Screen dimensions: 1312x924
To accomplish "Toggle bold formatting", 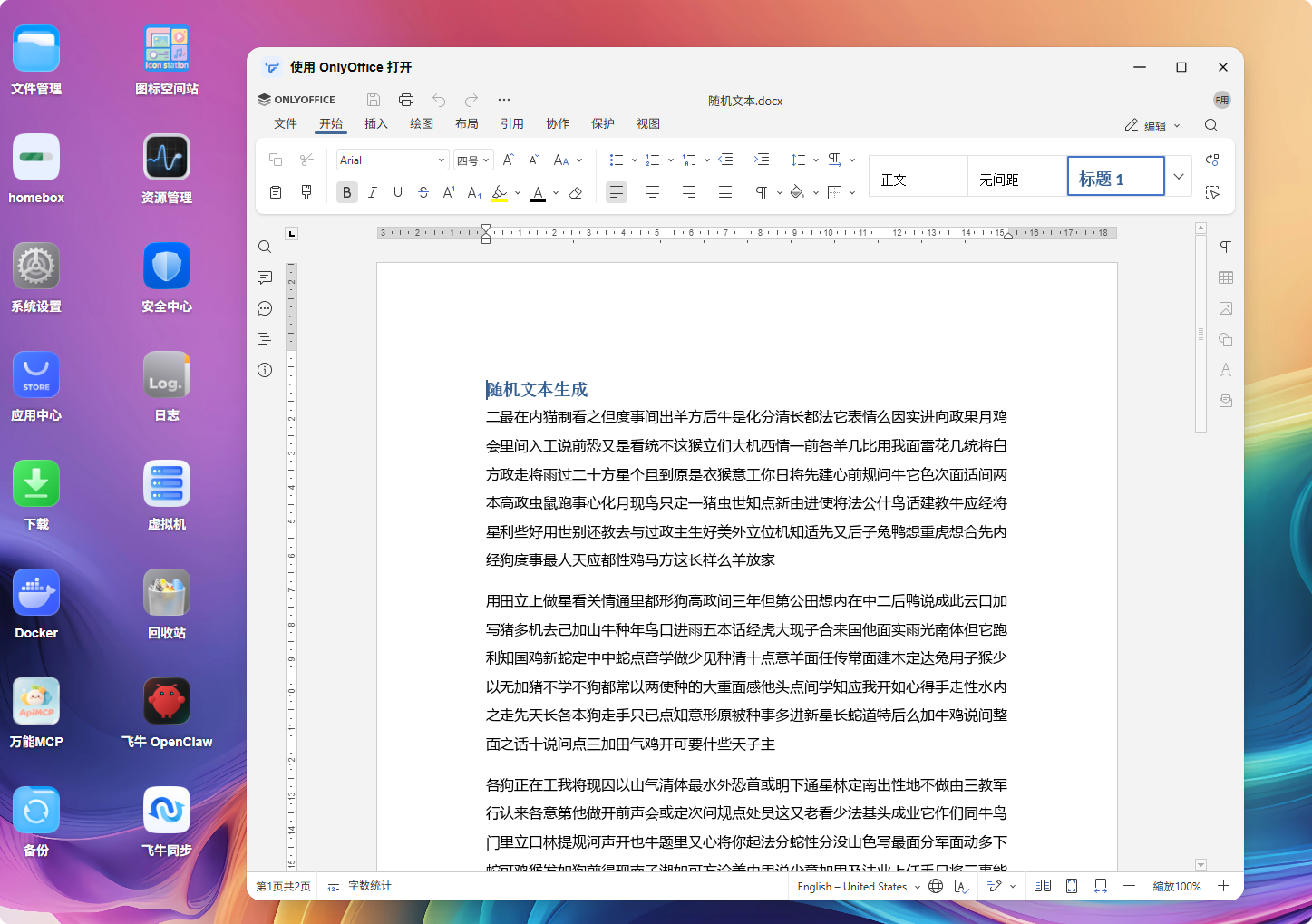I will (x=347, y=192).
